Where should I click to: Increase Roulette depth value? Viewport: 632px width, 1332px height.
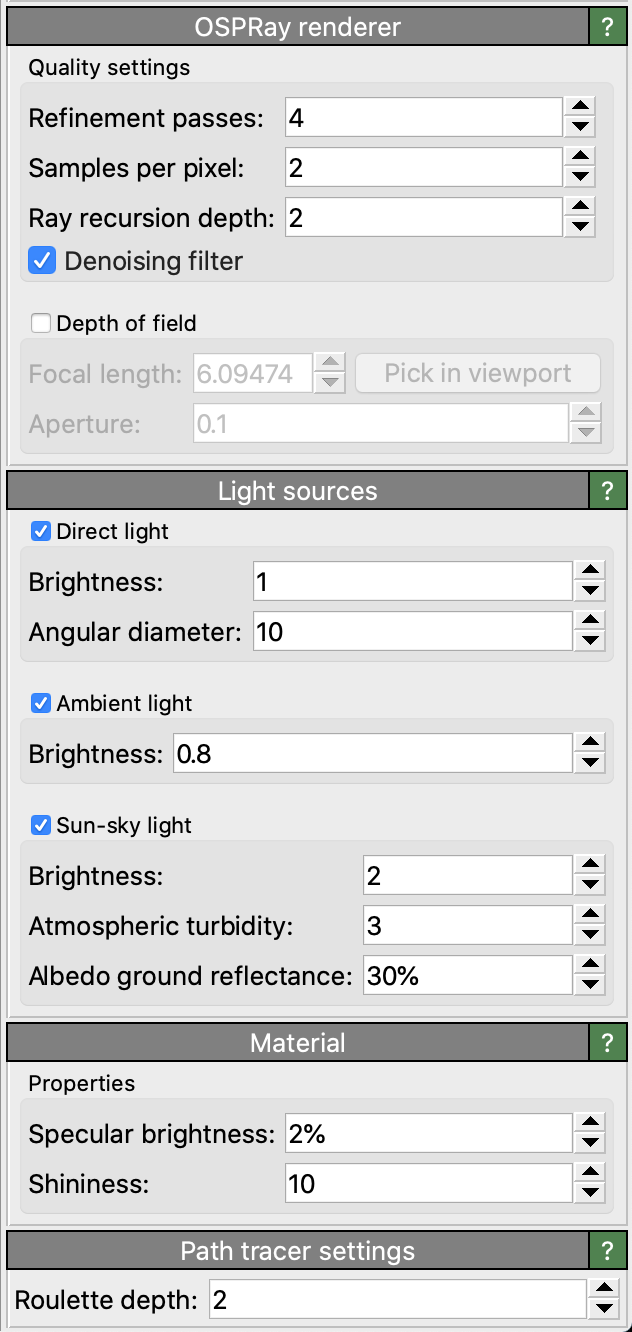coord(602,1289)
